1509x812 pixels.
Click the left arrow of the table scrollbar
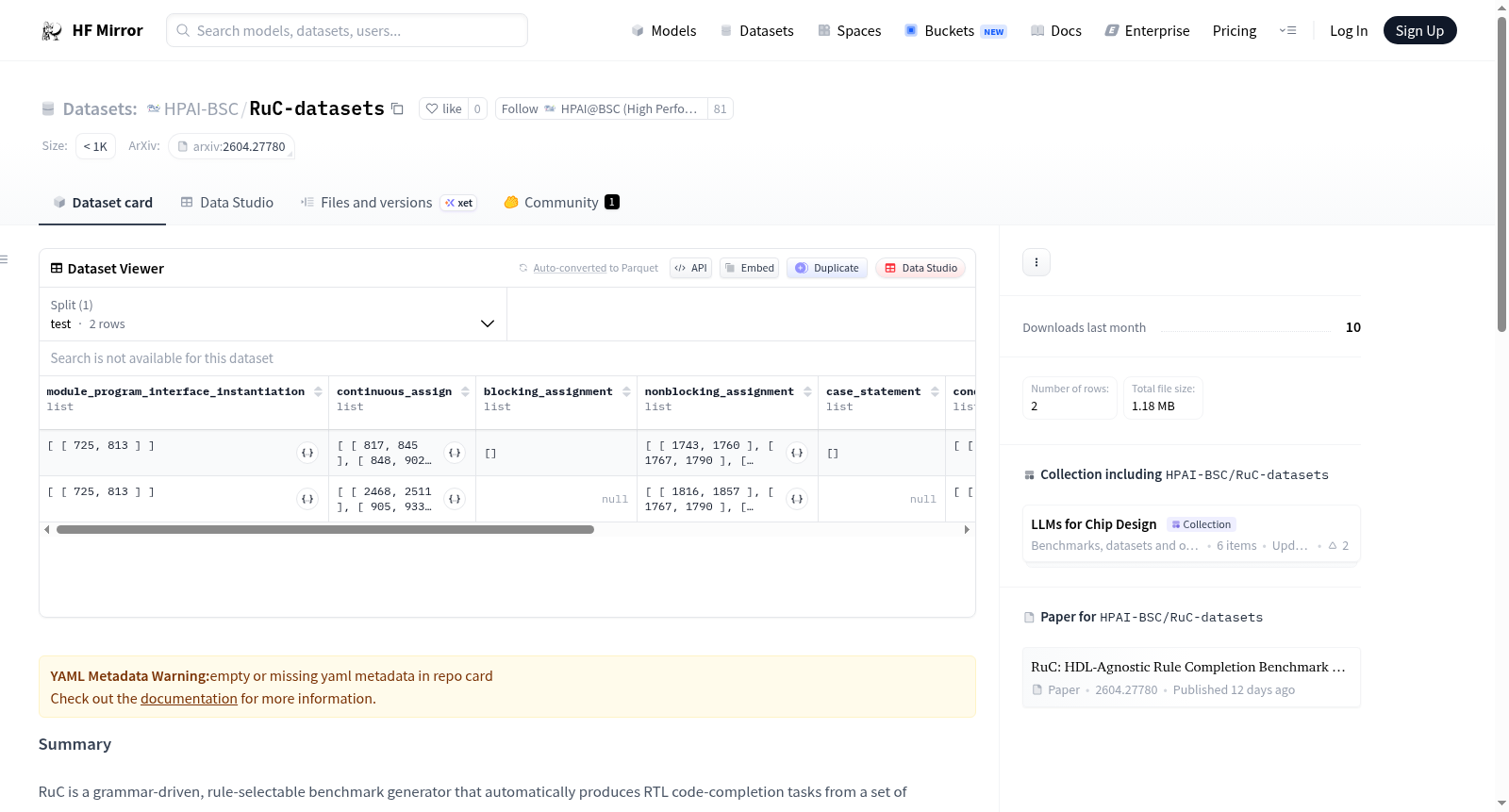(x=47, y=530)
